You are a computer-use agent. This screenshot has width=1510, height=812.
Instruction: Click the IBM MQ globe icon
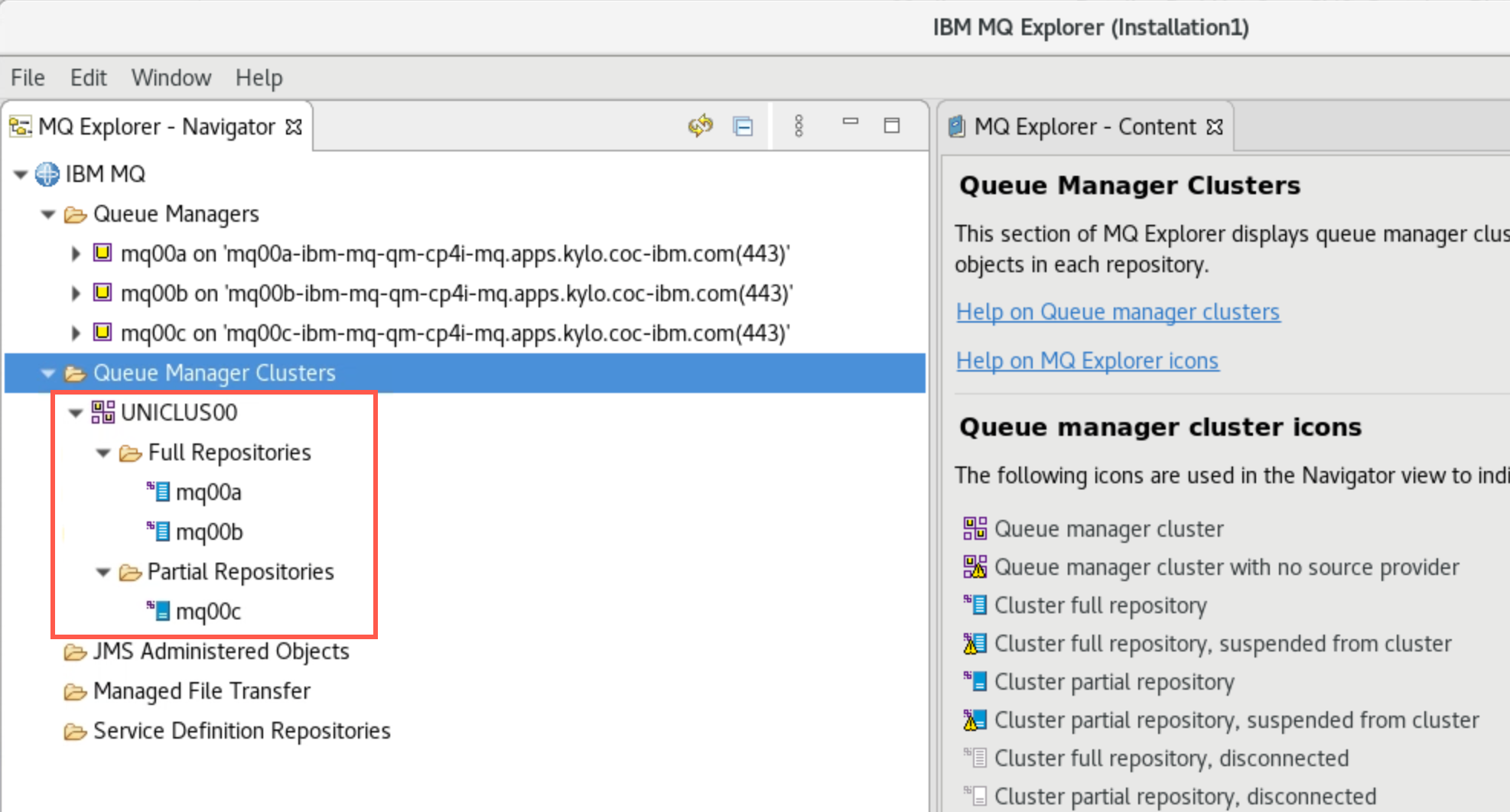pos(47,174)
